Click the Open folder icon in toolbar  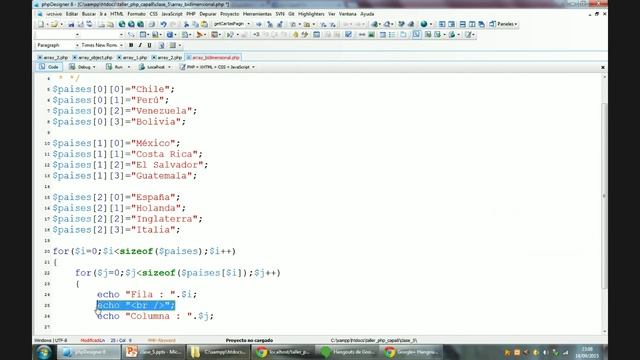(x=54, y=24)
